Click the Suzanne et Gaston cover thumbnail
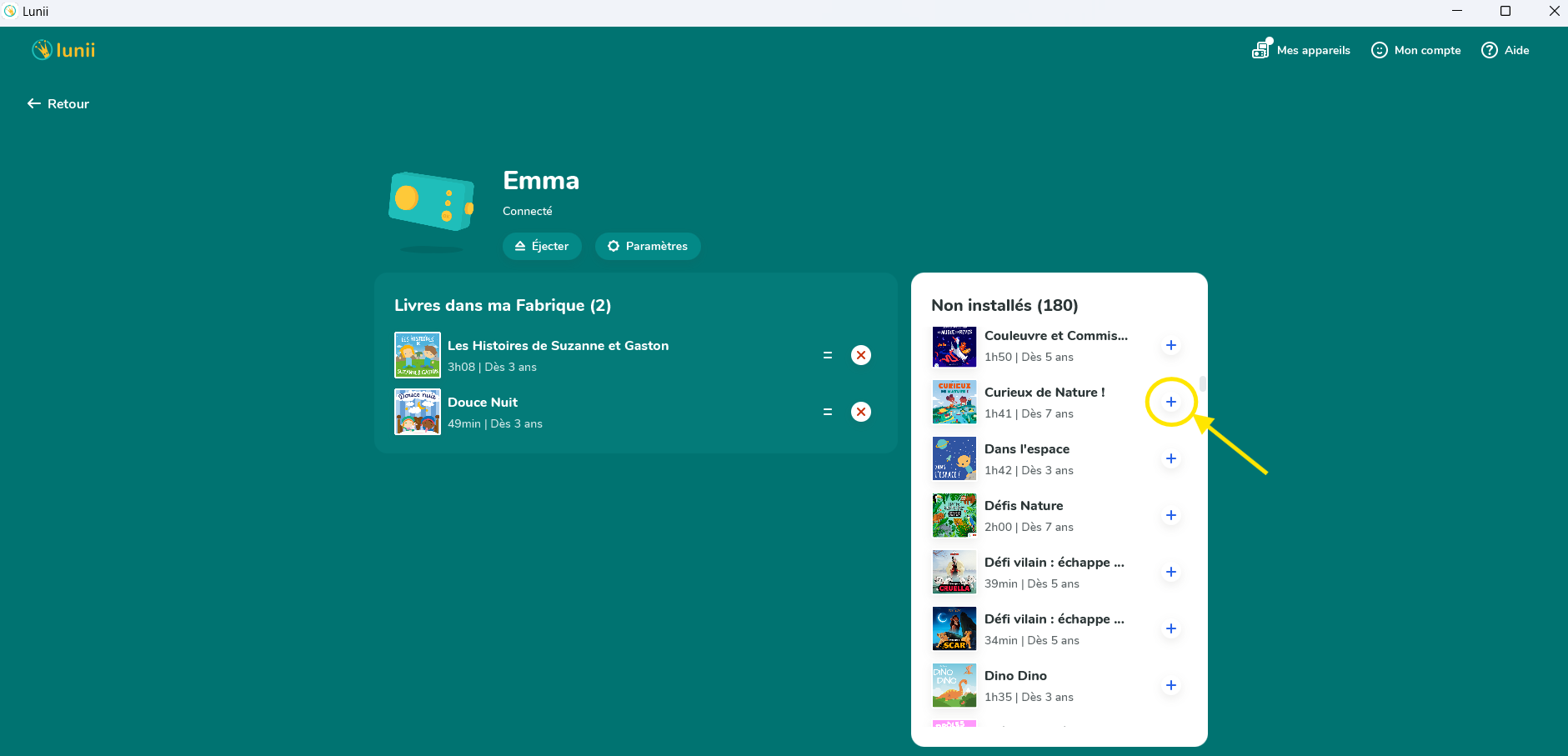The width and height of the screenshot is (1568, 756). point(418,355)
